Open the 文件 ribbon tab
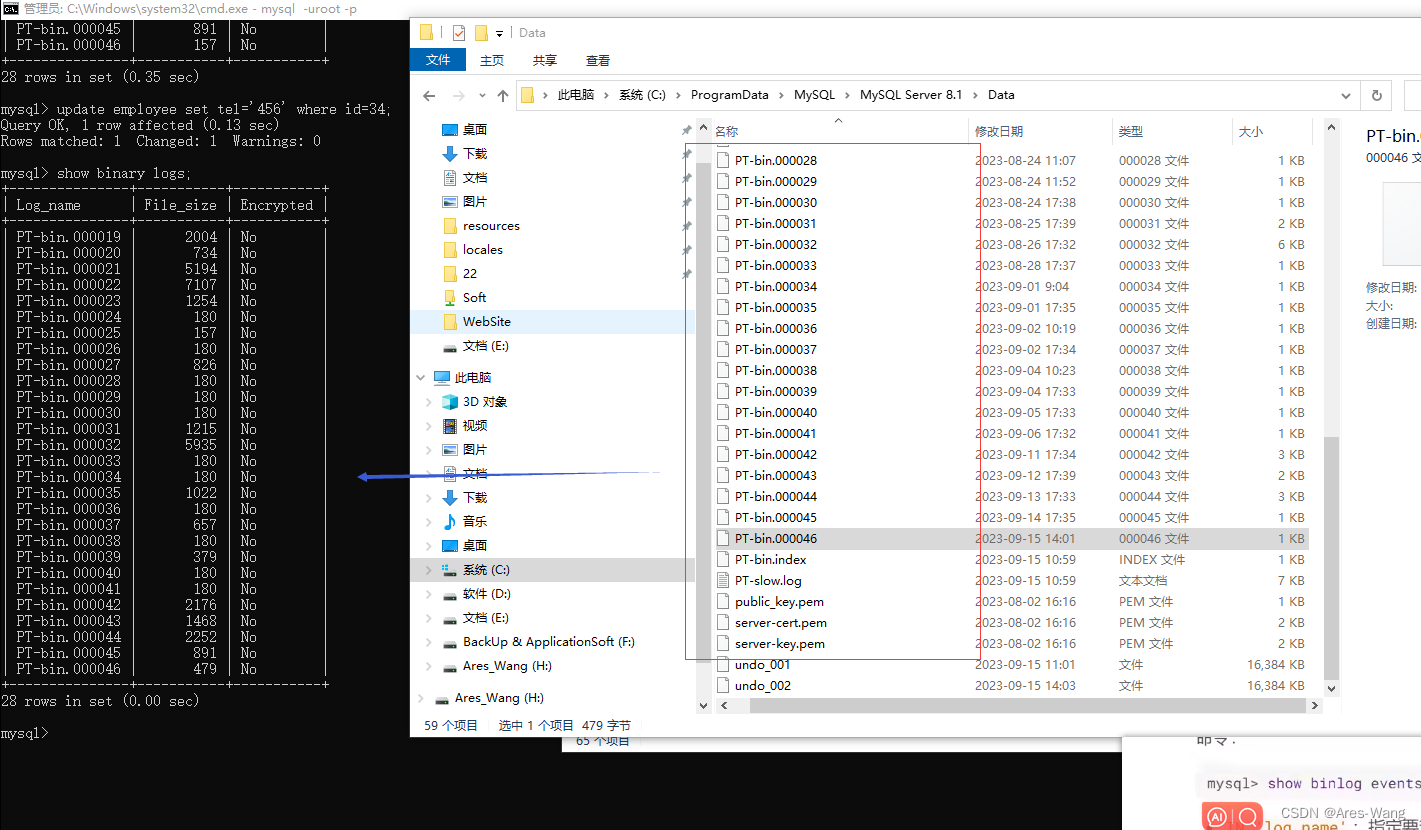1421x830 pixels. click(438, 60)
